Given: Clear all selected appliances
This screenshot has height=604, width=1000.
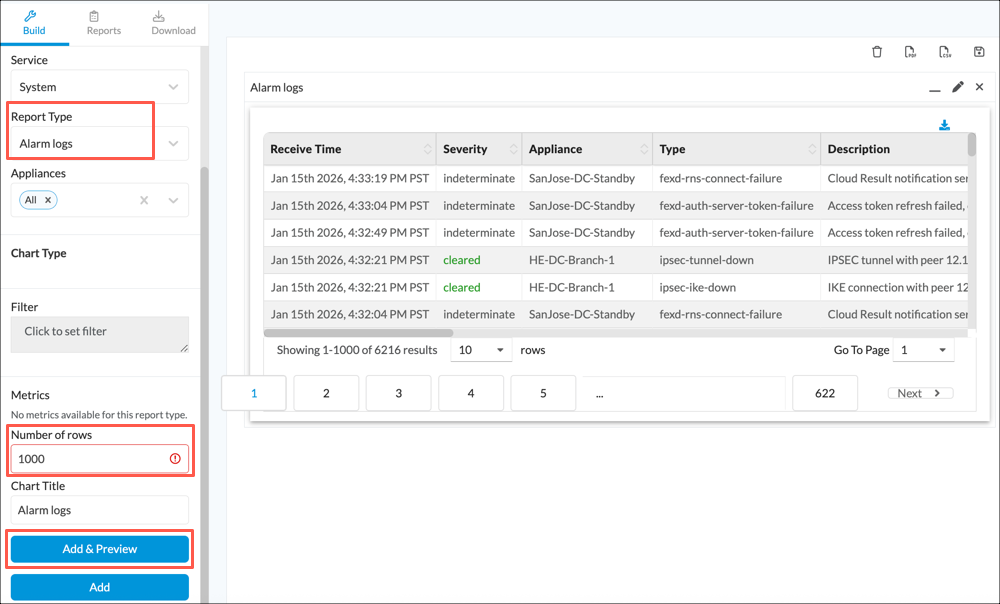Looking at the screenshot, I should 144,200.
